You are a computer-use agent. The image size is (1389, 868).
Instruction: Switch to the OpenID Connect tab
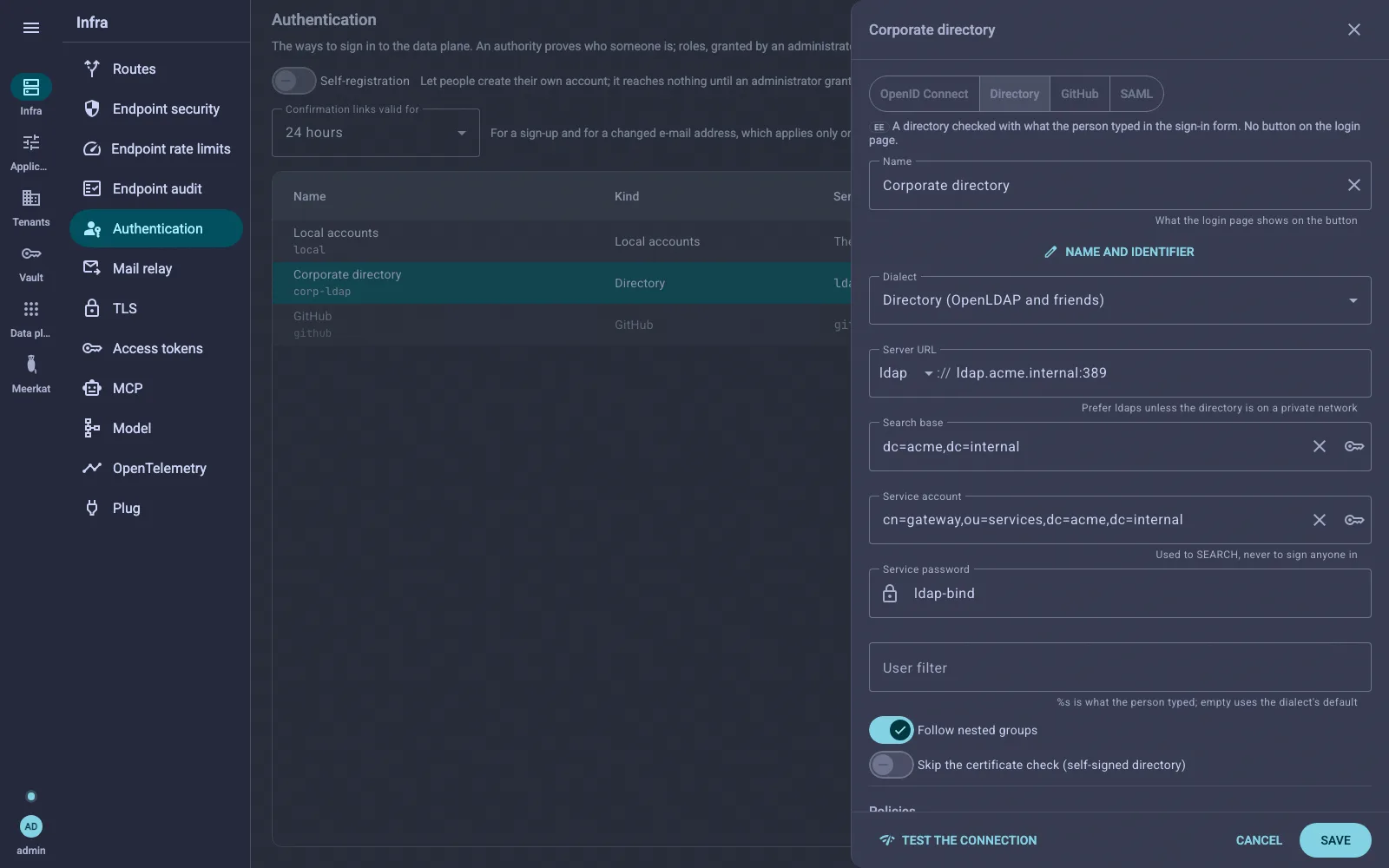pyautogui.click(x=924, y=94)
